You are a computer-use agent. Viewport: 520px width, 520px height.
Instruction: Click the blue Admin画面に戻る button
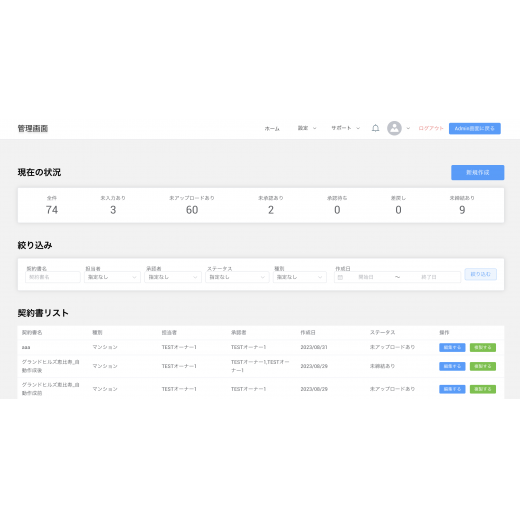475,129
